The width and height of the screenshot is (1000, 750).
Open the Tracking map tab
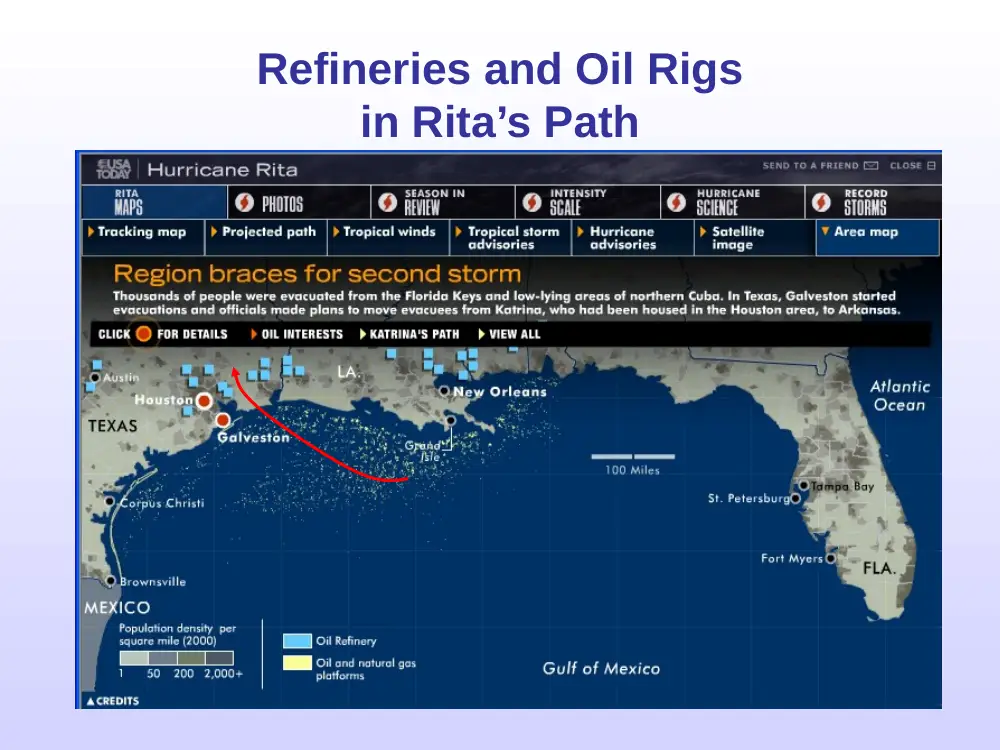(143, 237)
